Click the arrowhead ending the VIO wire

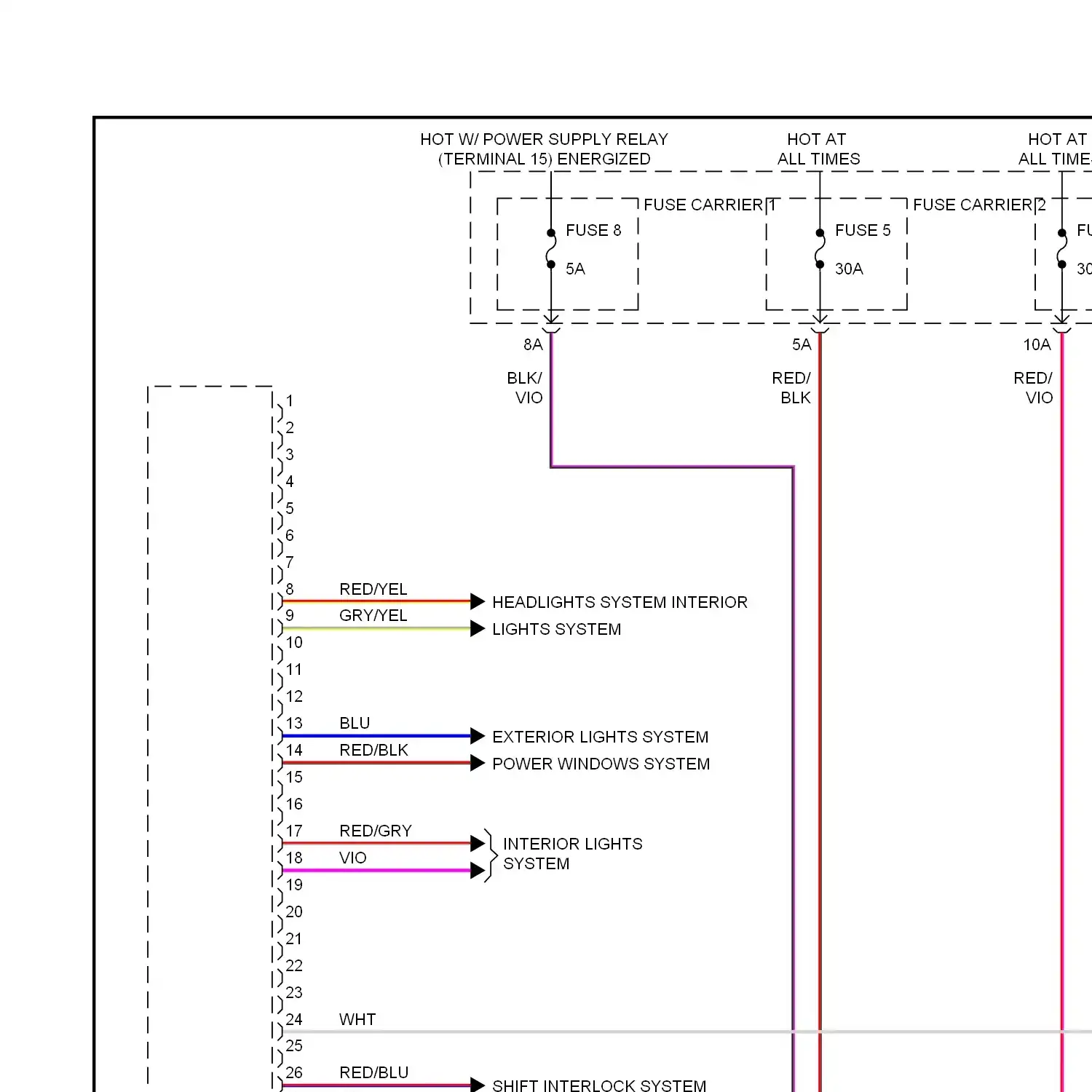[478, 871]
